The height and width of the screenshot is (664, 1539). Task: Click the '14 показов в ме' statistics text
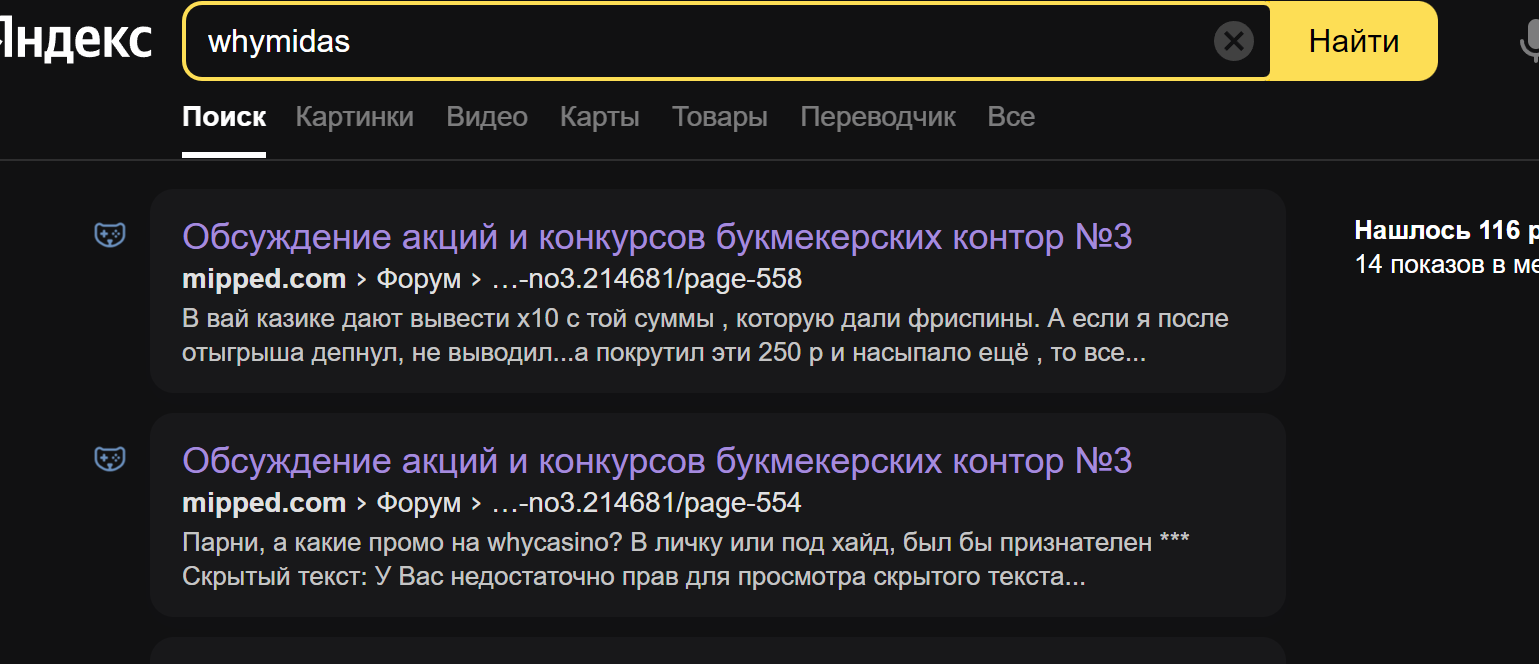1446,265
